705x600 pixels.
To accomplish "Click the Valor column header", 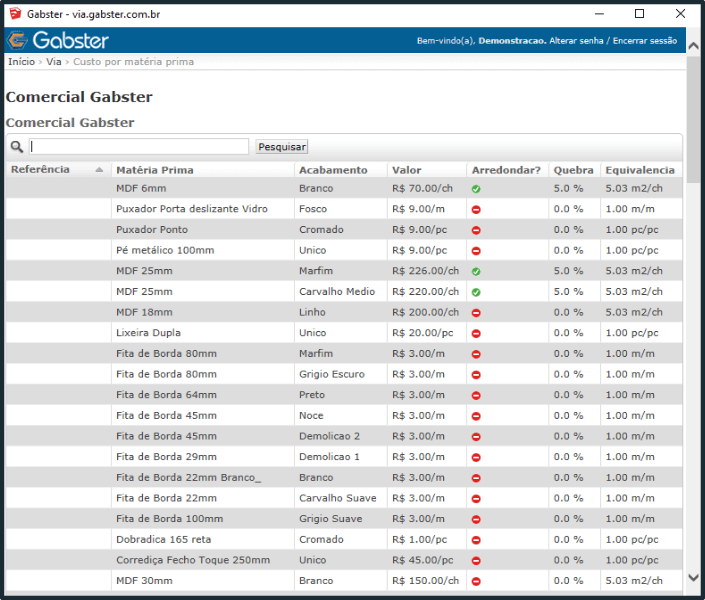I will point(406,170).
